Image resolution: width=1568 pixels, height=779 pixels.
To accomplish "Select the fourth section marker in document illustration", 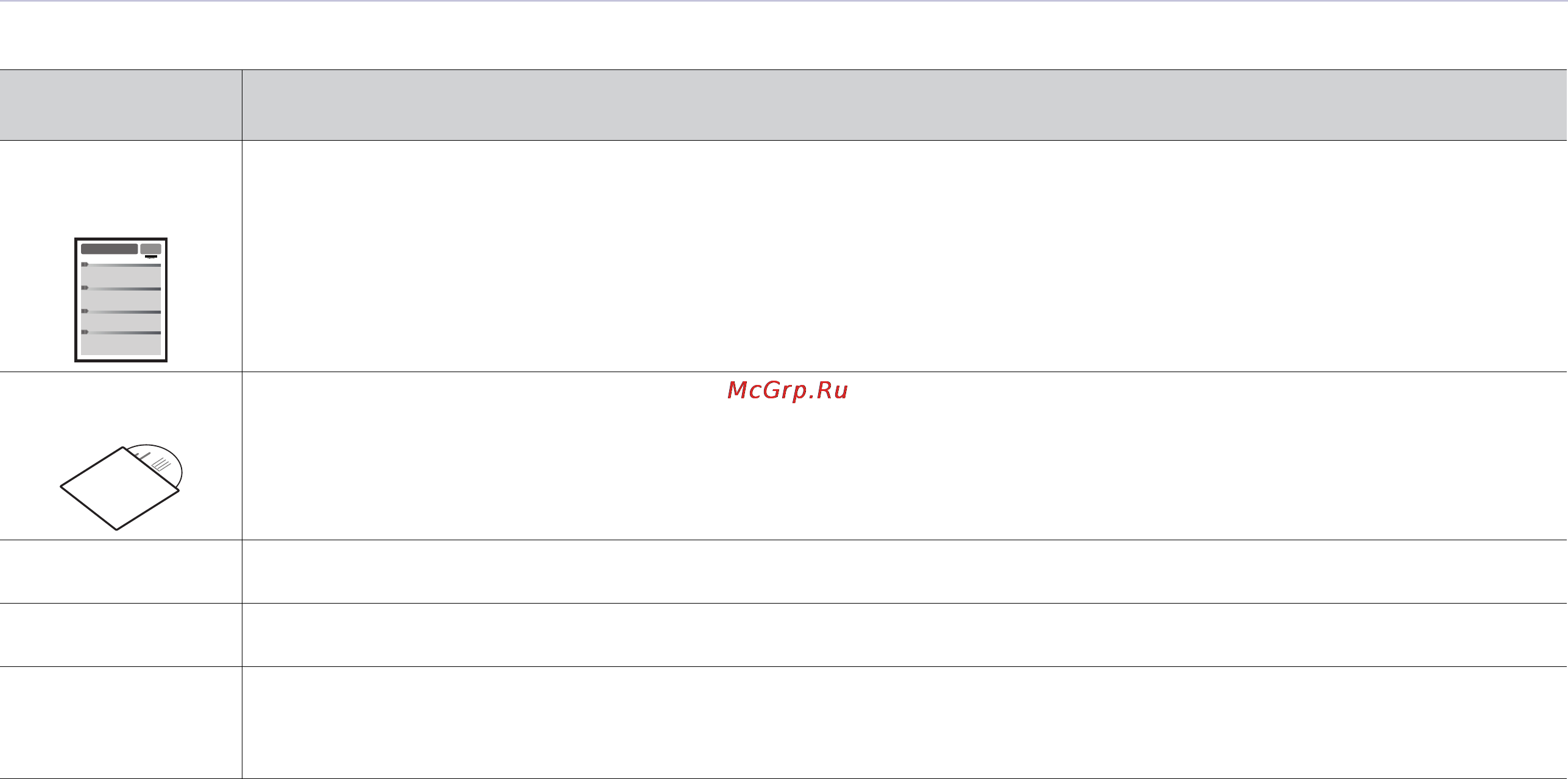I will (x=85, y=332).
